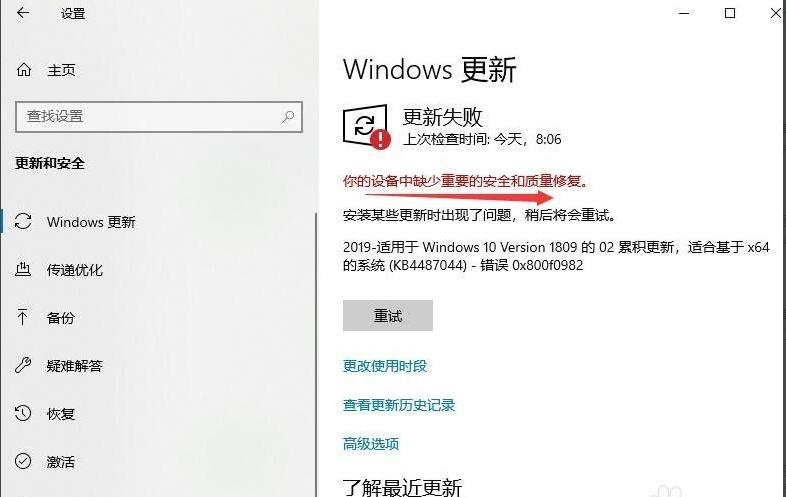Open the 主页 home page entry
The height and width of the screenshot is (497, 786).
coord(62,70)
